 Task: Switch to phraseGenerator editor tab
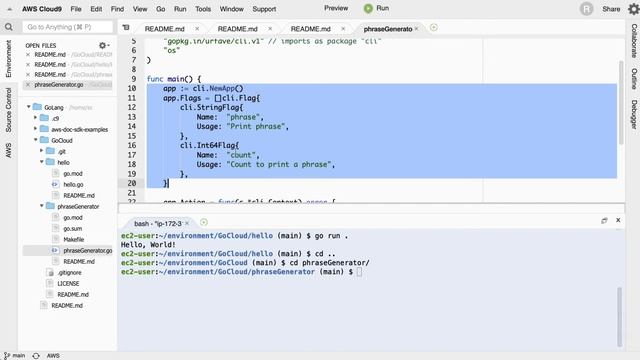(x=387, y=29)
